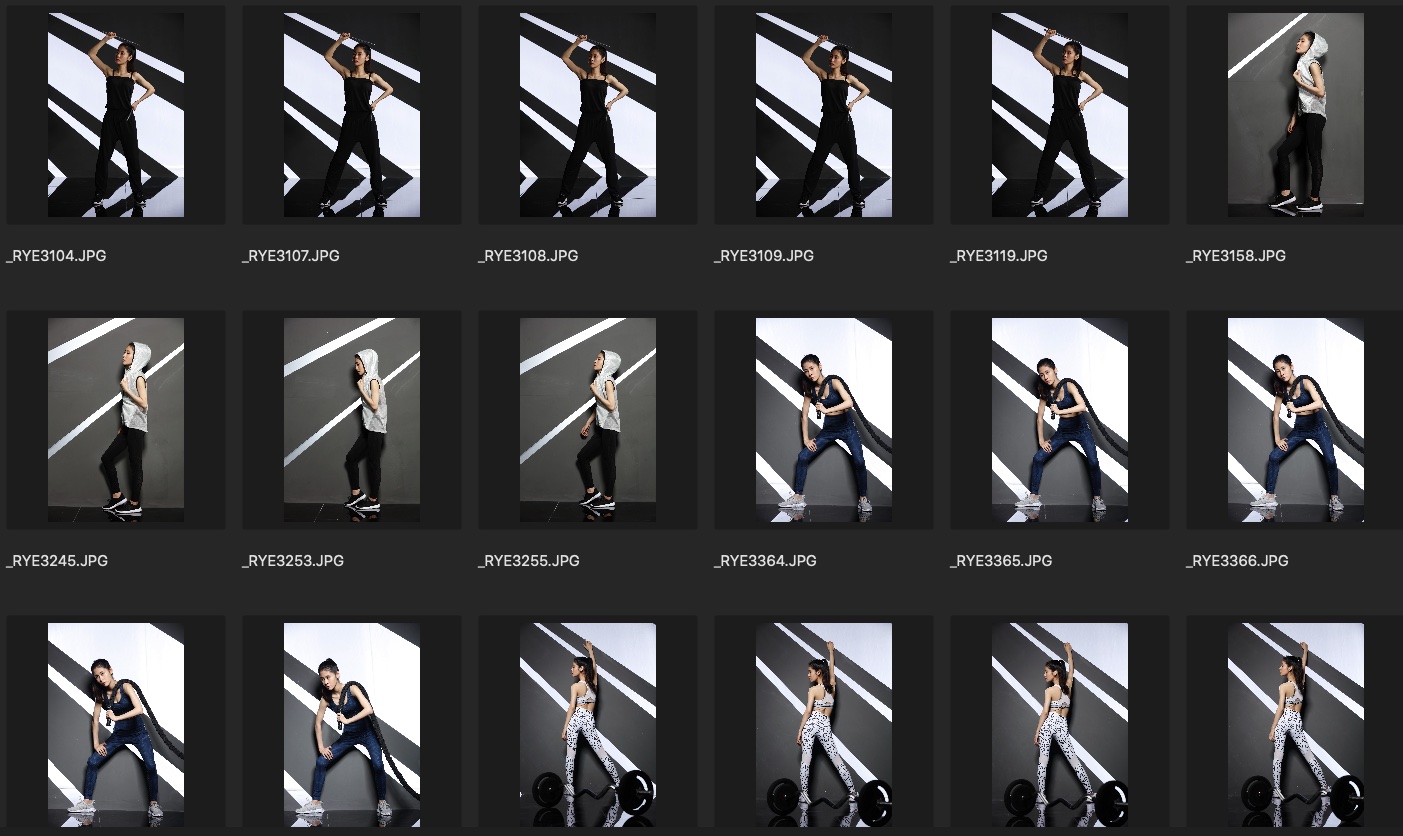Viewport: 1403px width, 836px height.
Task: Pick the _RYE3119.JPG photo thumbnail
Action: click(1060, 115)
